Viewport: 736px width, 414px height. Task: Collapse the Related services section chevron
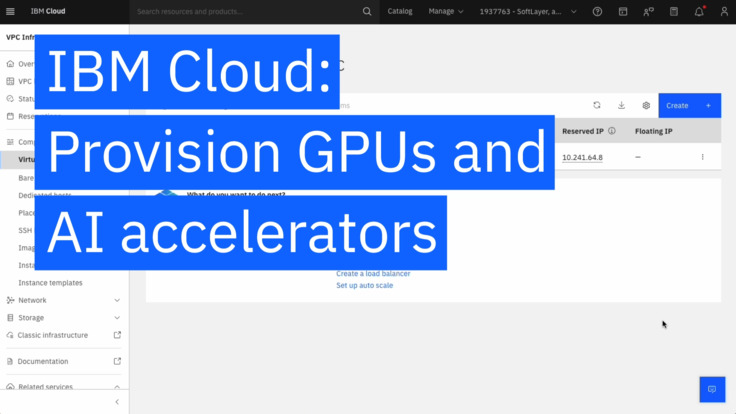(x=117, y=387)
